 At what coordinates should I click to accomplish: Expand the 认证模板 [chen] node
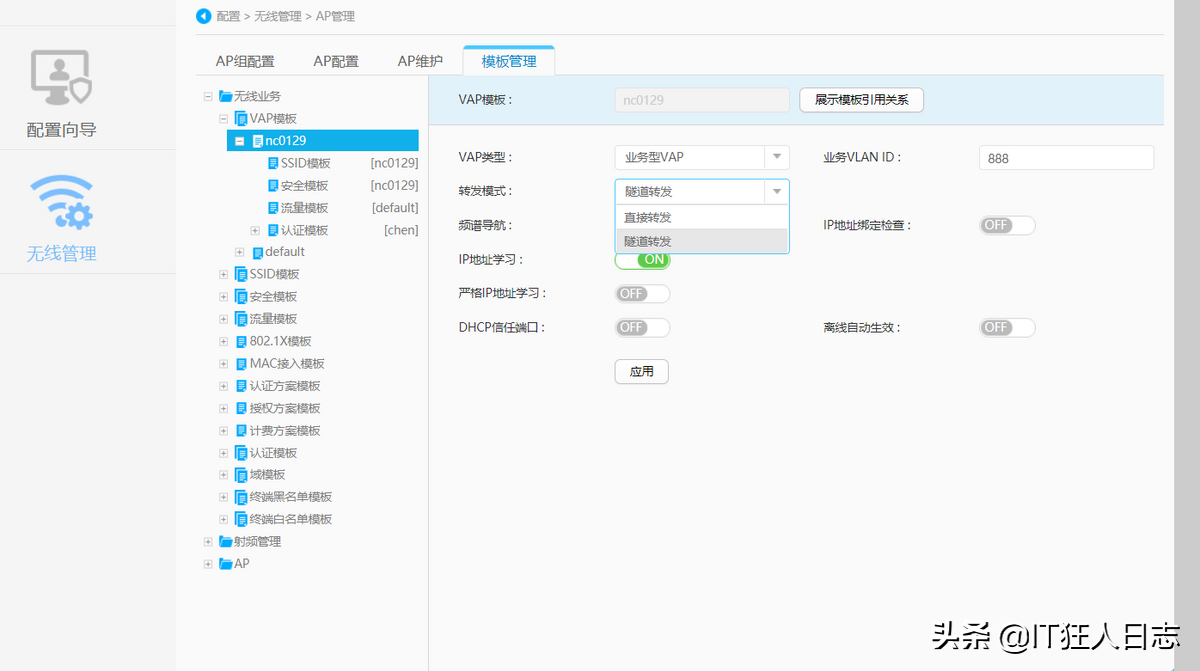point(256,230)
